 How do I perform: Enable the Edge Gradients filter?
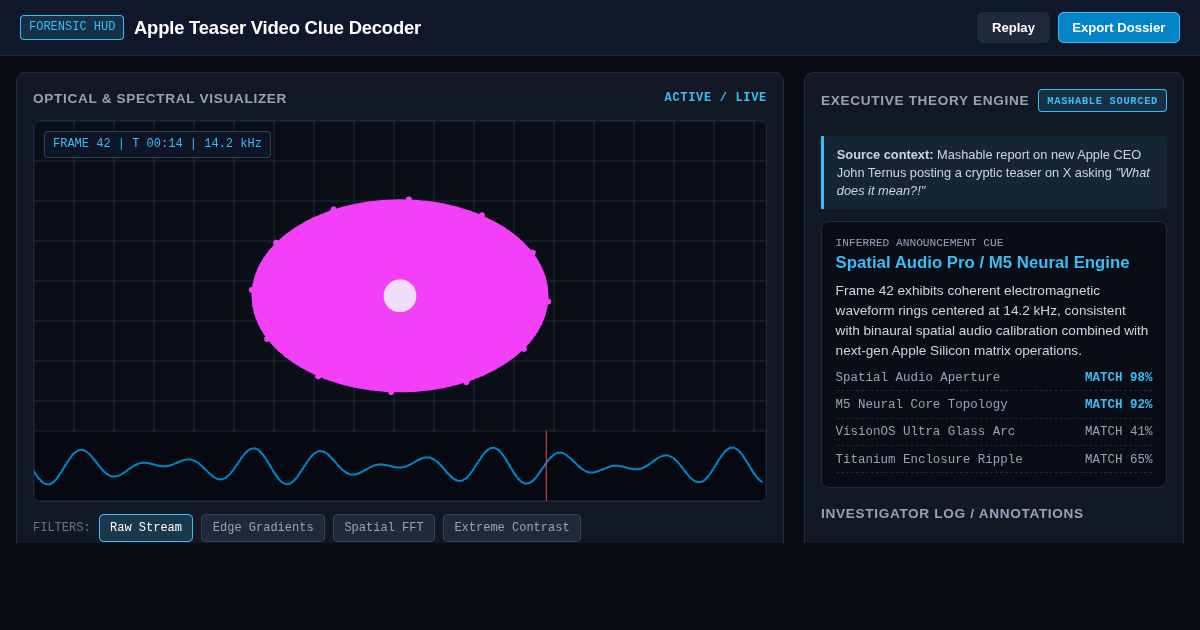pyautogui.click(x=263, y=528)
